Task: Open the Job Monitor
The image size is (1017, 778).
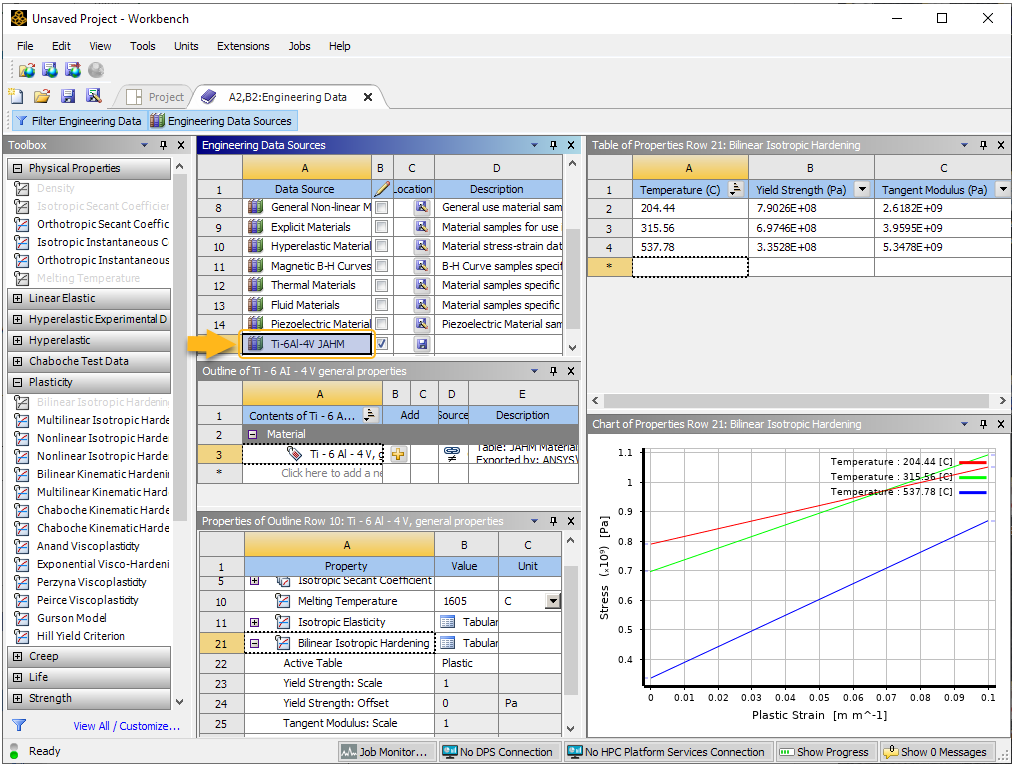Action: [x=387, y=752]
